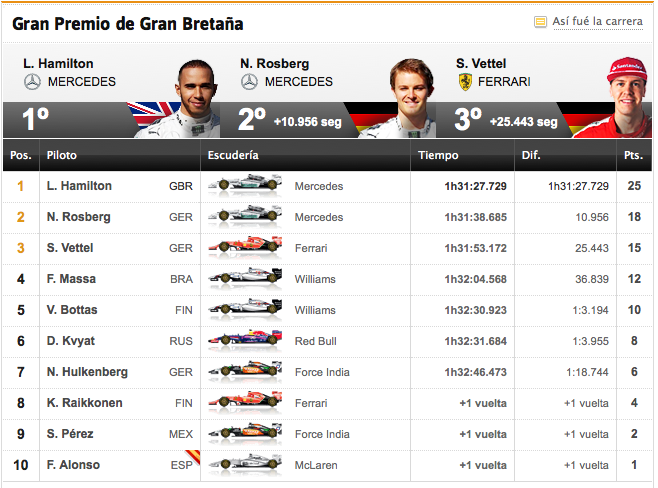658x488 pixels.
Task: Click the Piloto column header
Action: (62, 155)
